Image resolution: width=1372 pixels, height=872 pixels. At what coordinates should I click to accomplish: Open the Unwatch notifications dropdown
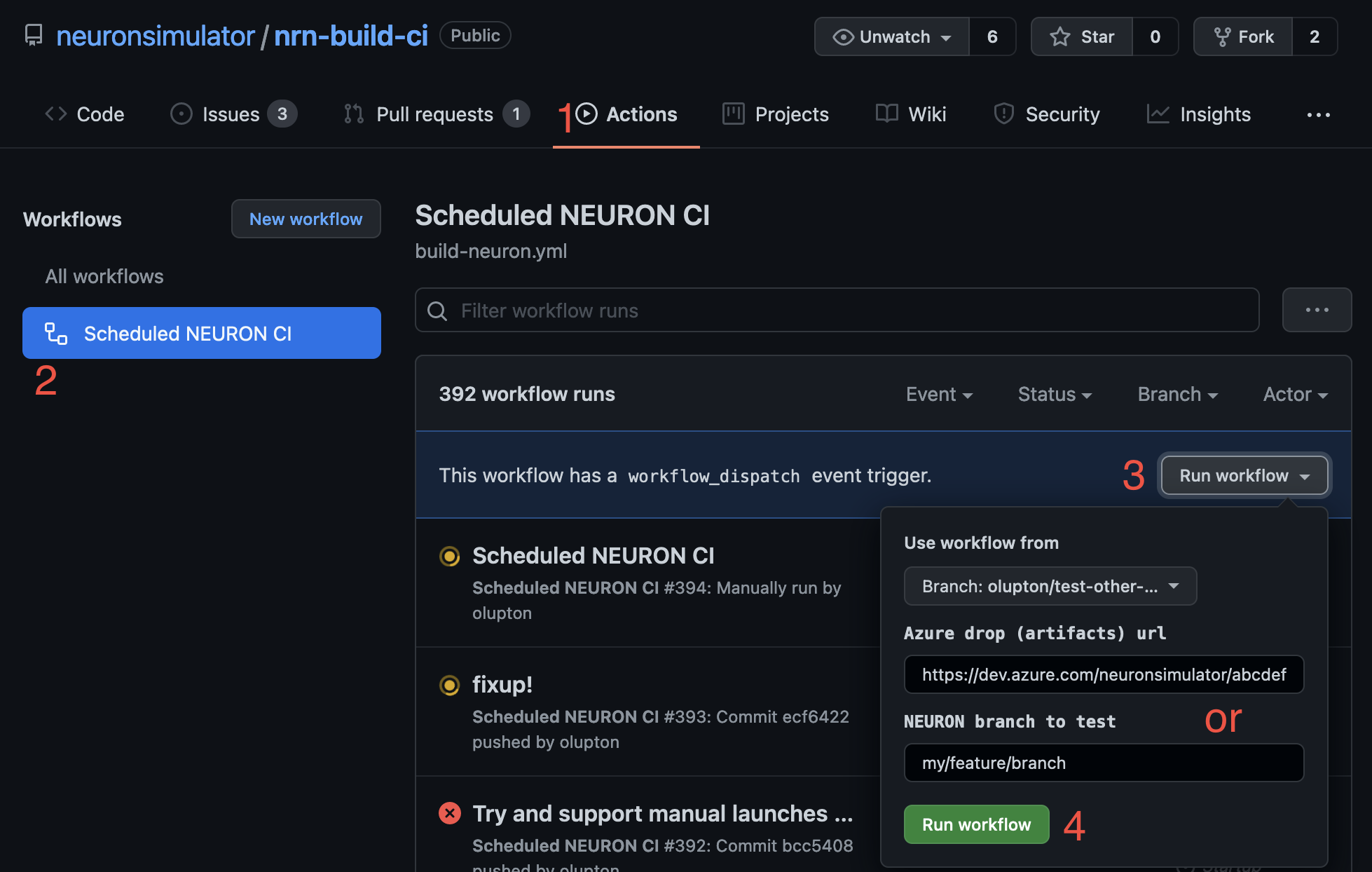coord(891,36)
